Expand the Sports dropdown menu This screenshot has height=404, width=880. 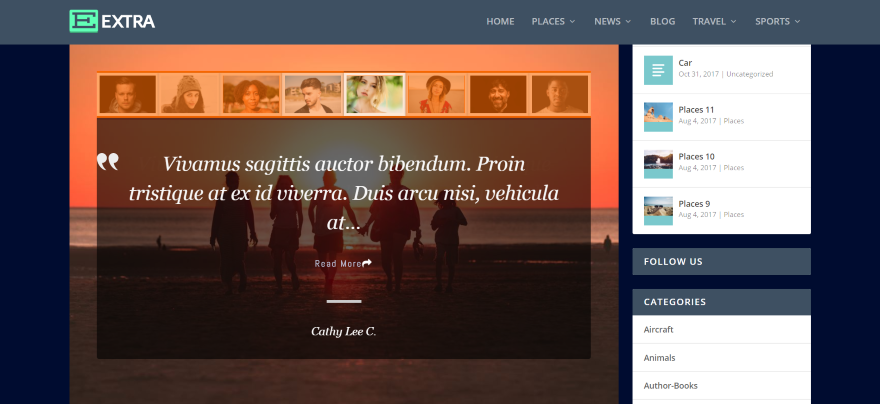coord(777,21)
